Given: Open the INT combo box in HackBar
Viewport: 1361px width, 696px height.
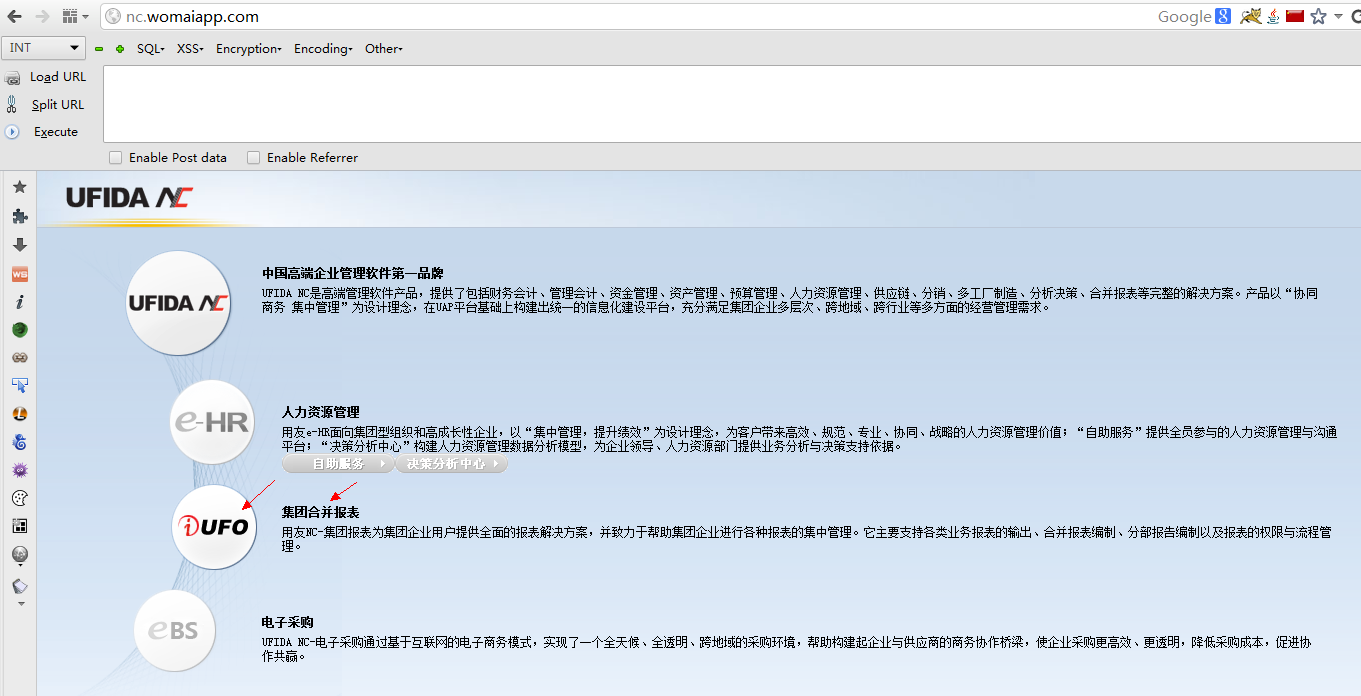Looking at the screenshot, I should click(44, 48).
